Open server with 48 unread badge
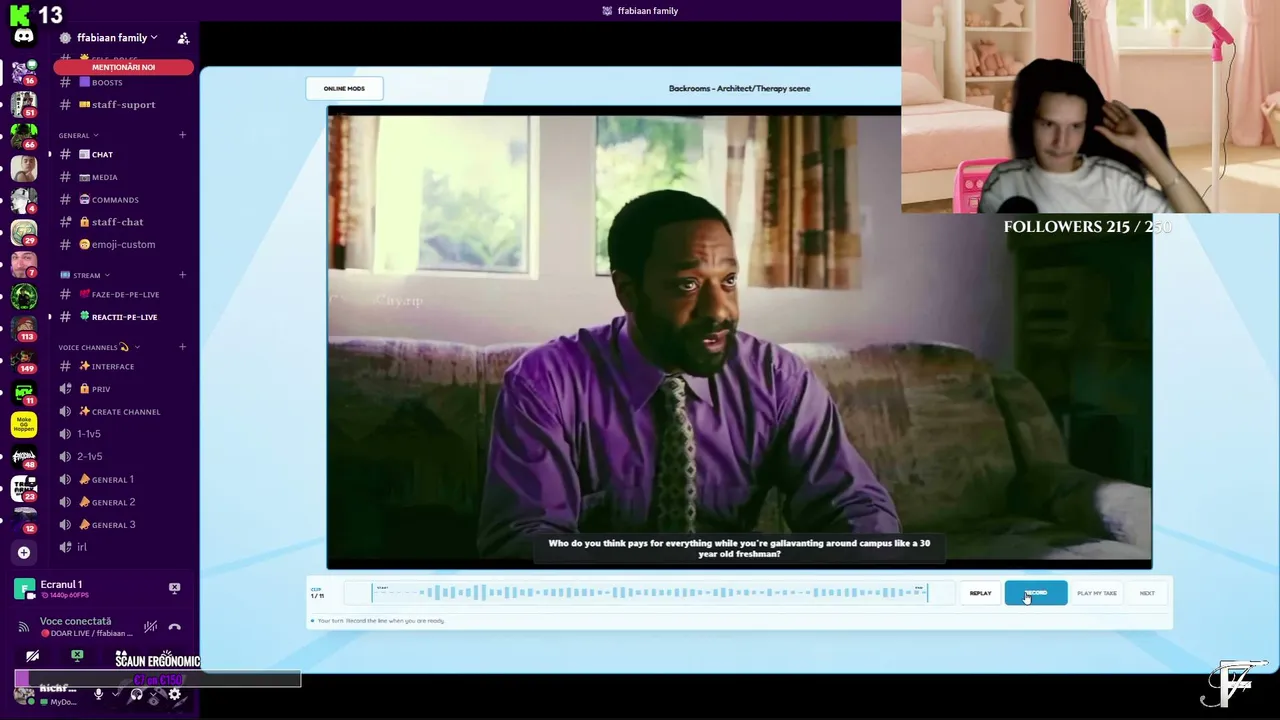The width and height of the screenshot is (1280, 720). tap(24, 456)
